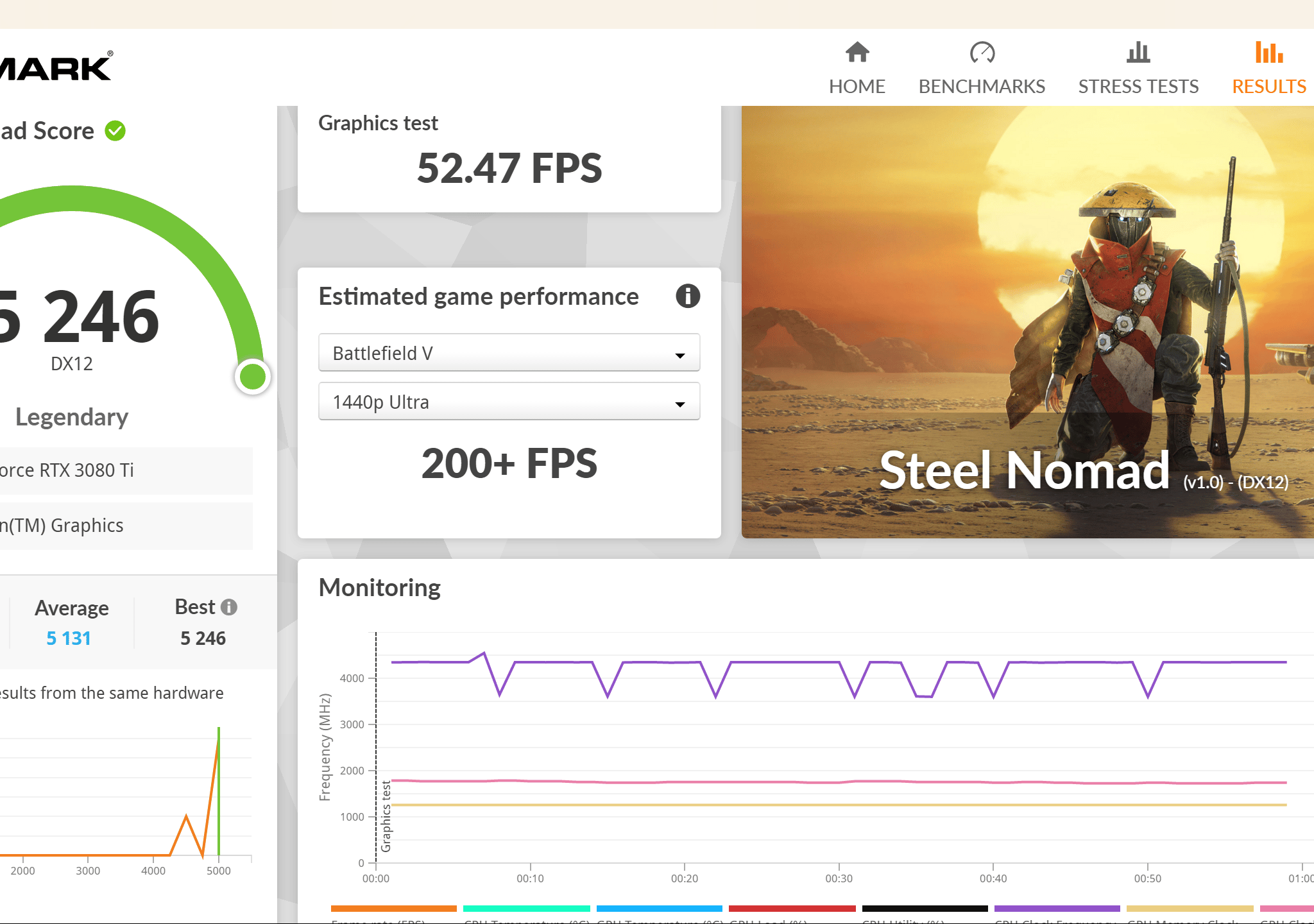1314x924 pixels.
Task: Open the Home tab house icon
Action: pos(857,52)
